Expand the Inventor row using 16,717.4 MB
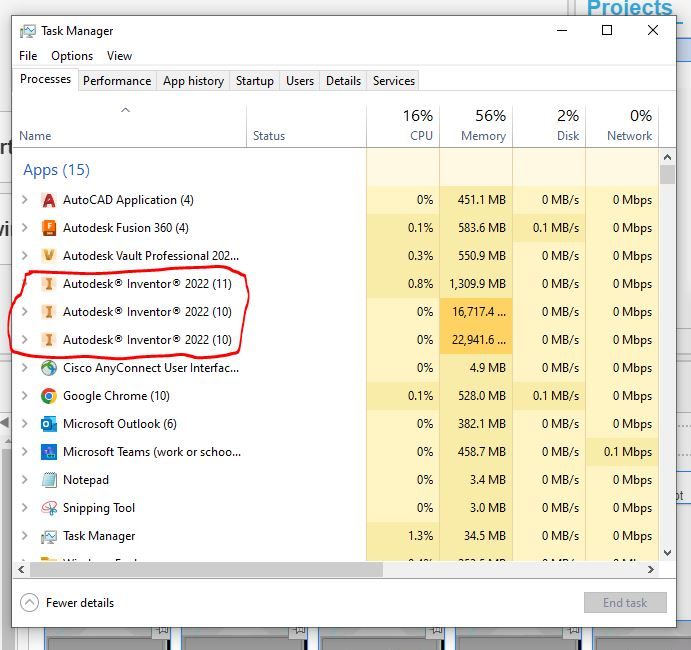This screenshot has width=691, height=650. point(25,312)
